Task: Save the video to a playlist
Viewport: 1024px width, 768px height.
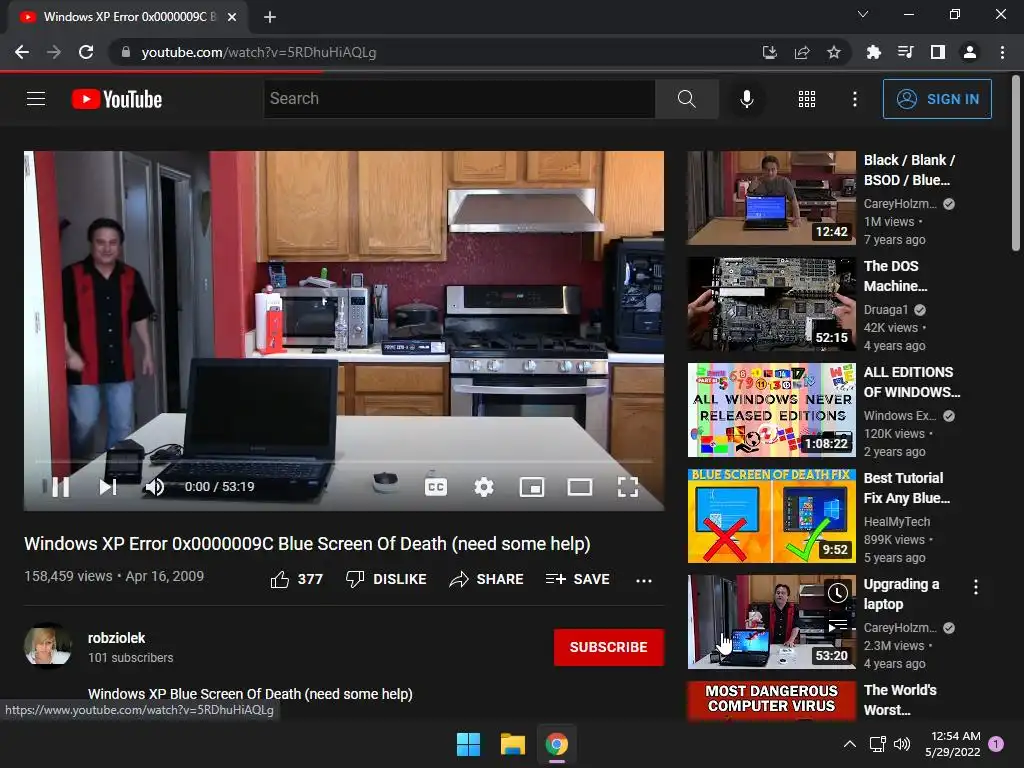Action: (577, 579)
